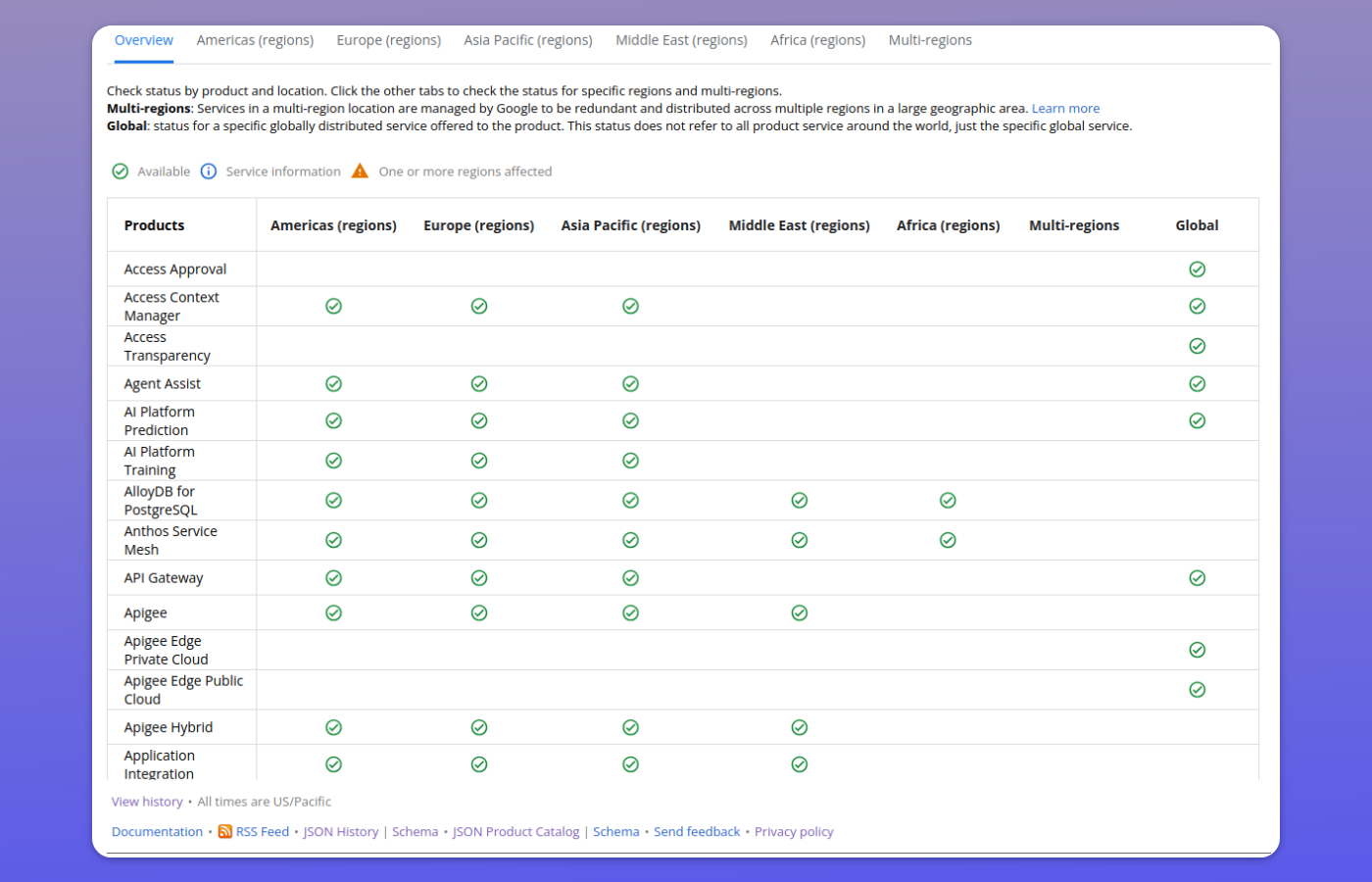Screen dimensions: 1372x882
Task: Click the green Available legend icon
Action: coord(120,171)
